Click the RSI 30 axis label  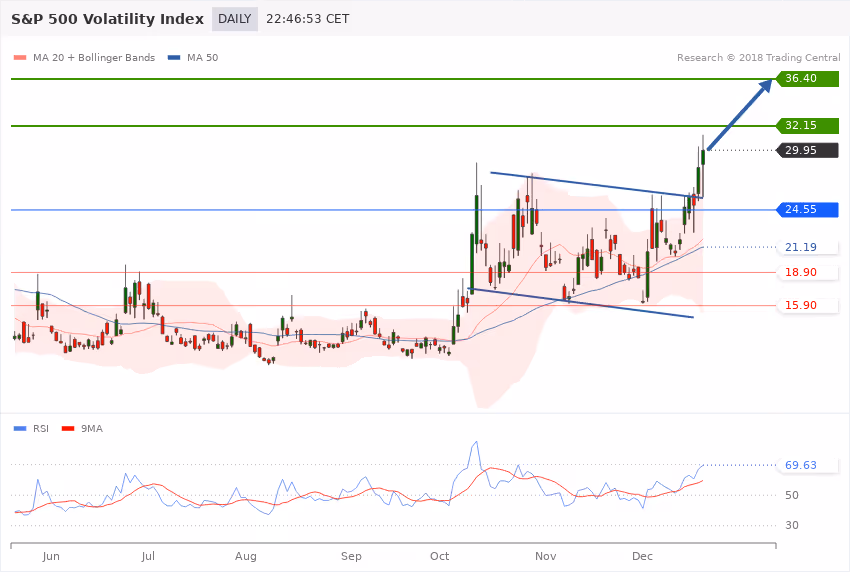792,525
